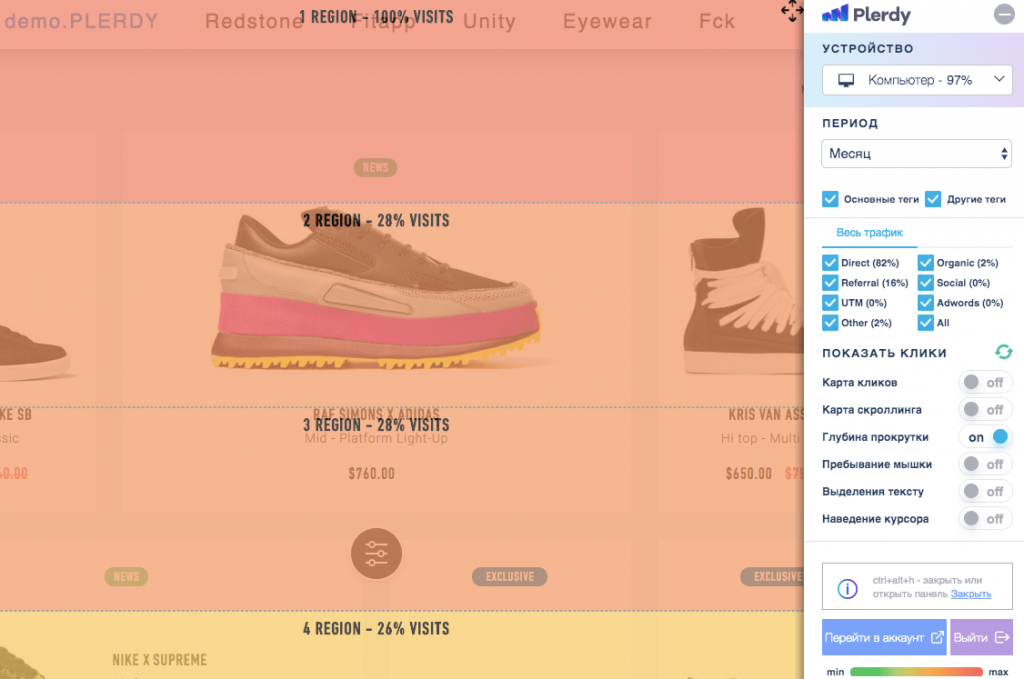Click the Plerdy logo icon
The image size is (1024, 679).
click(x=834, y=14)
